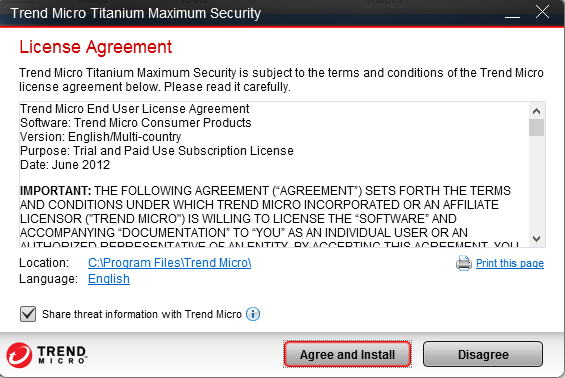The image size is (565, 378).
Task: Click the scroll down arrow of license text
Action: click(537, 239)
